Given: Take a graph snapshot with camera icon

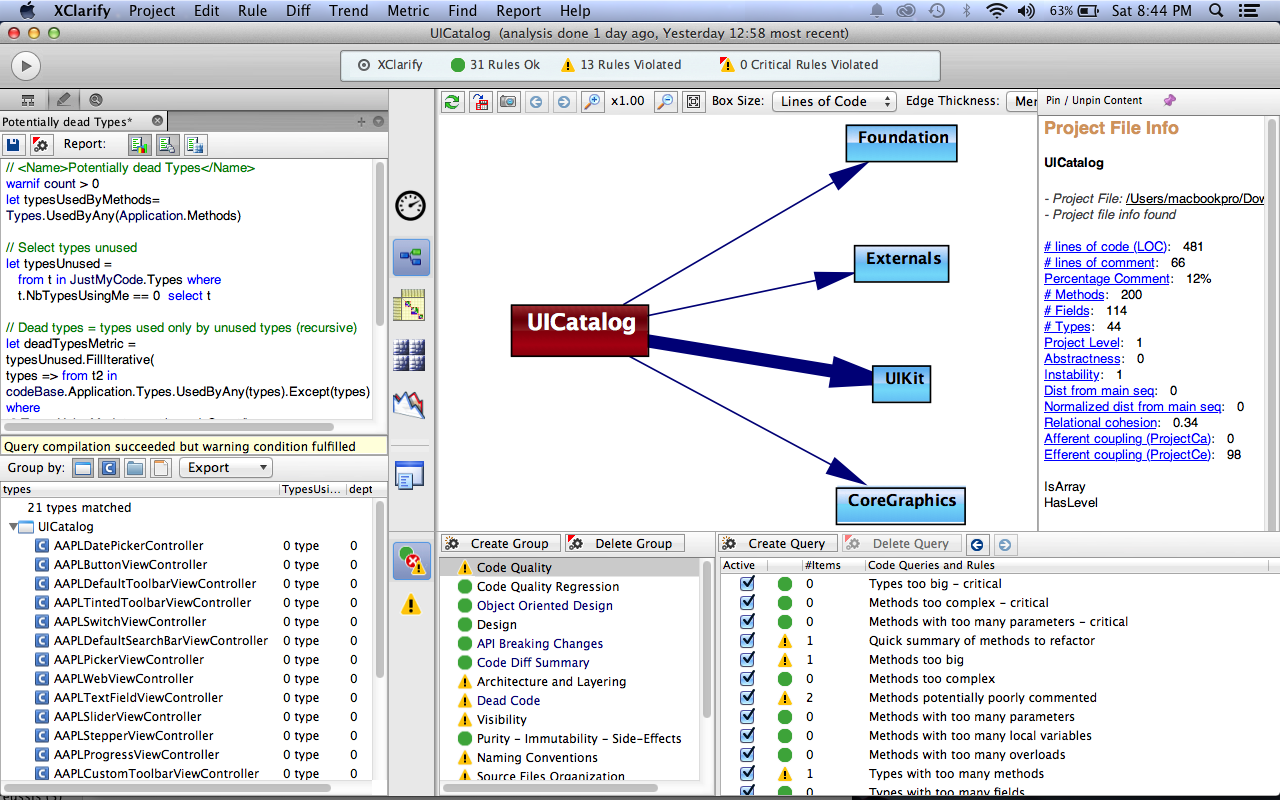Looking at the screenshot, I should tap(509, 101).
